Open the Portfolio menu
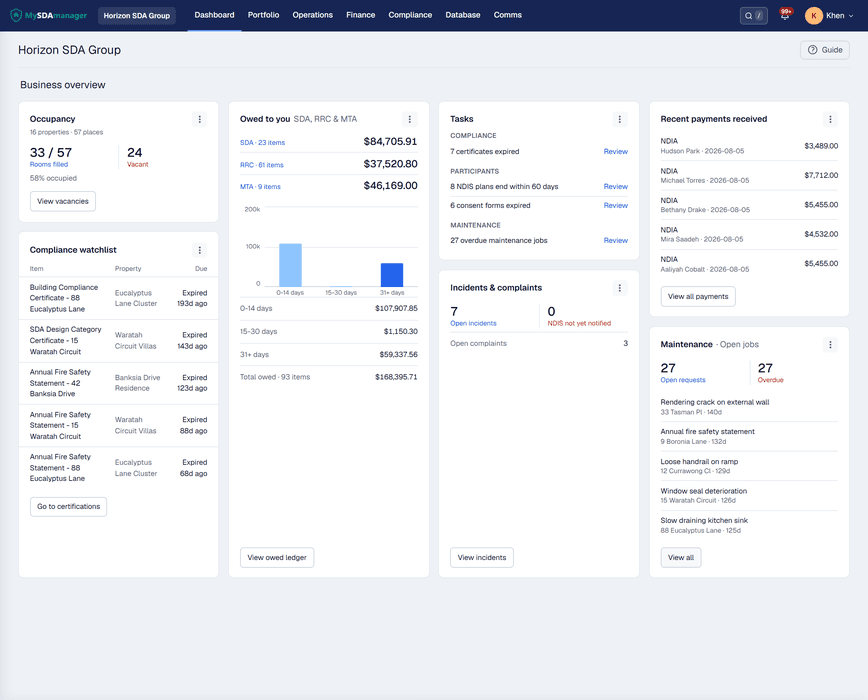 pos(264,15)
